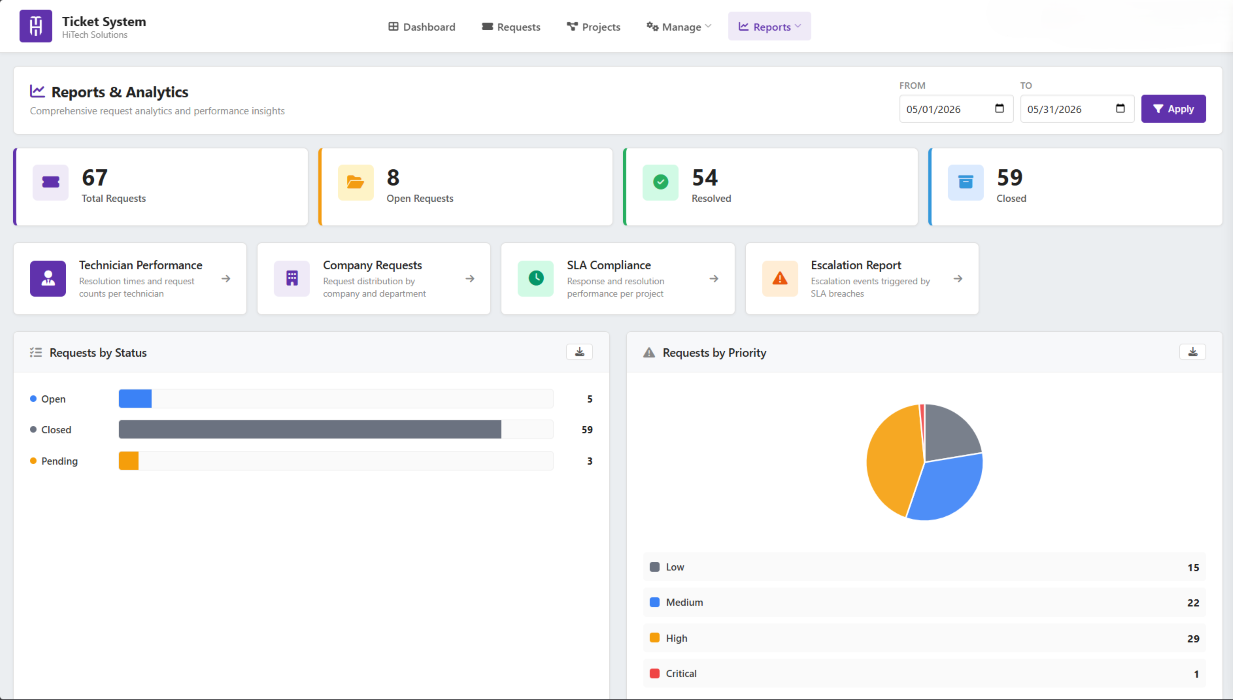Select the Total Requests card
Screen dimensions: 1233x700
point(161,187)
